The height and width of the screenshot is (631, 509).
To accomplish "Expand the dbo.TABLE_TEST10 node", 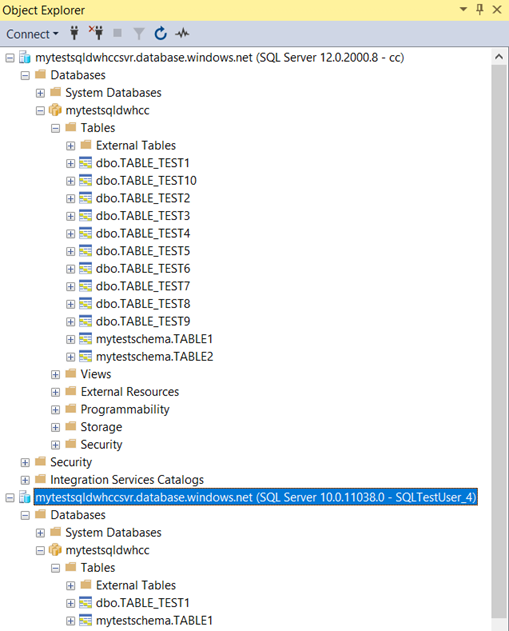I will [x=70, y=181].
